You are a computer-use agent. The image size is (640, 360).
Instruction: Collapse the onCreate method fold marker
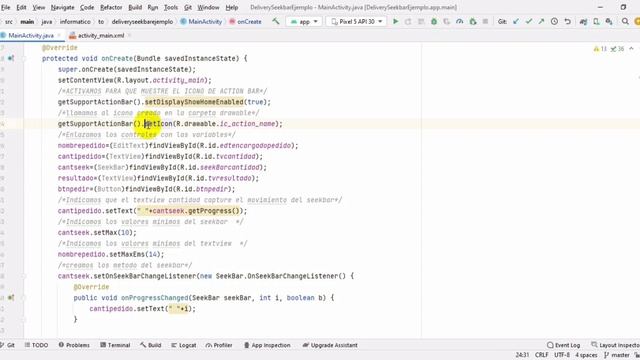(x=24, y=58)
